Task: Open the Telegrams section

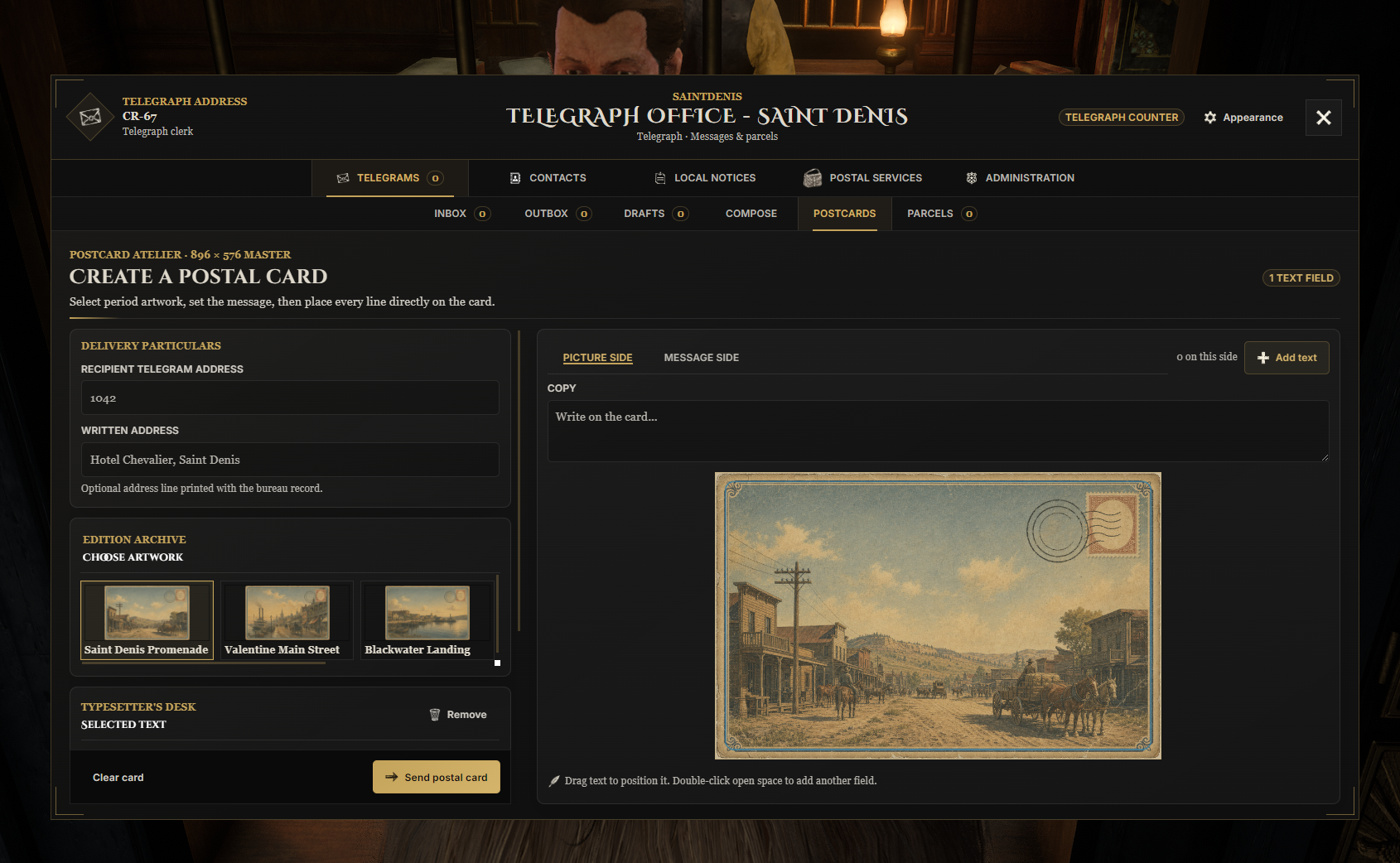Action: pyautogui.click(x=390, y=178)
